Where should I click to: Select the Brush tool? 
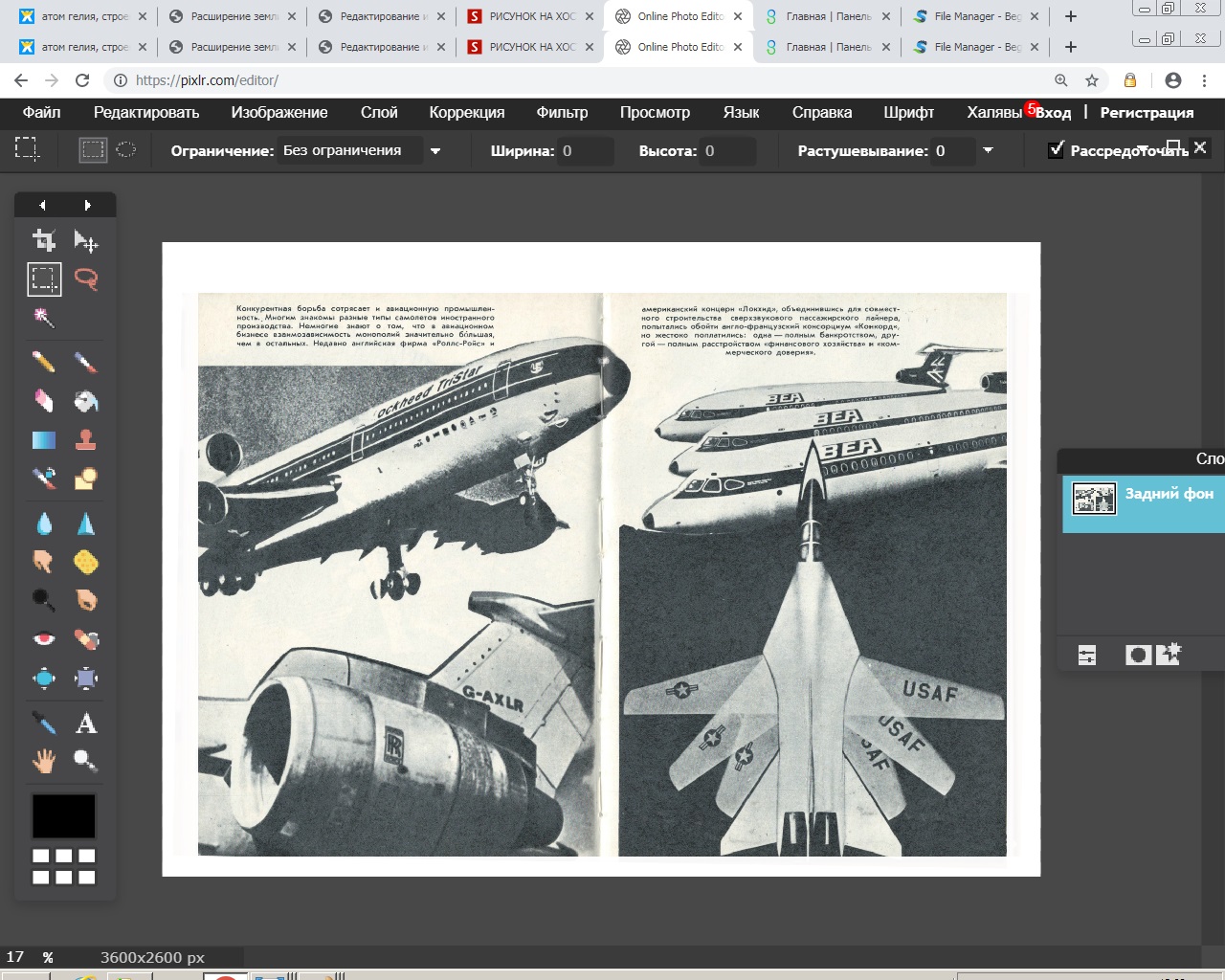(x=86, y=362)
